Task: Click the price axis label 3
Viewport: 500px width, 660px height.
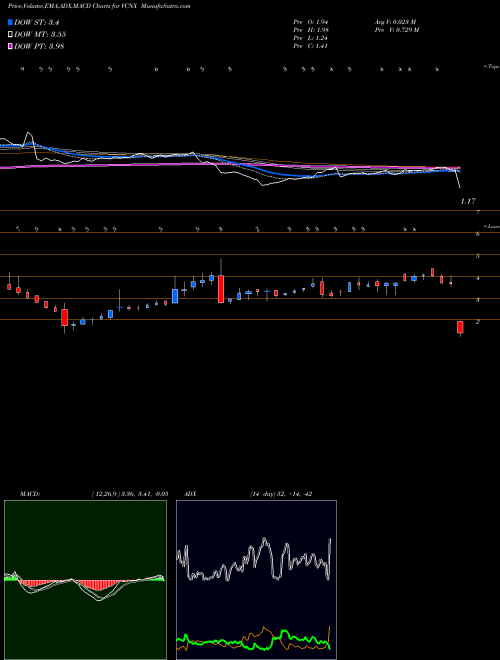Action: coord(478,300)
